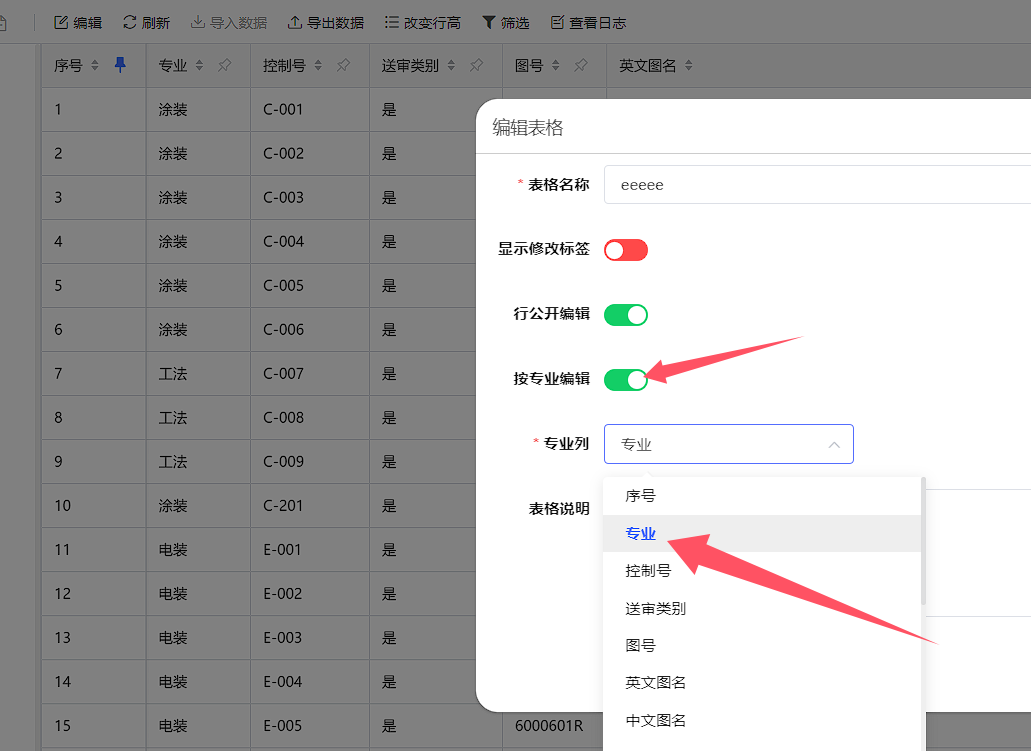This screenshot has height=751, width=1031.
Task: Click cell C-007 in table
Action: (x=310, y=374)
